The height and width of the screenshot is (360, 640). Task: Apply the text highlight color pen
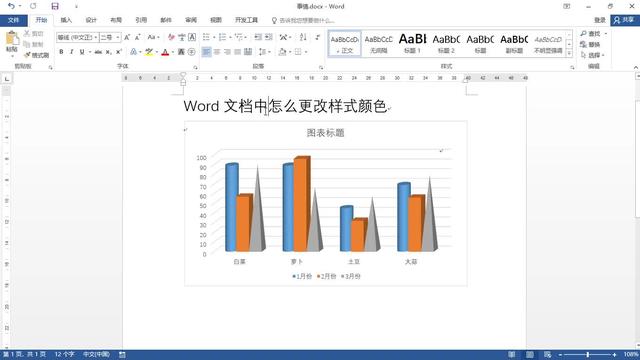pyautogui.click(x=149, y=52)
